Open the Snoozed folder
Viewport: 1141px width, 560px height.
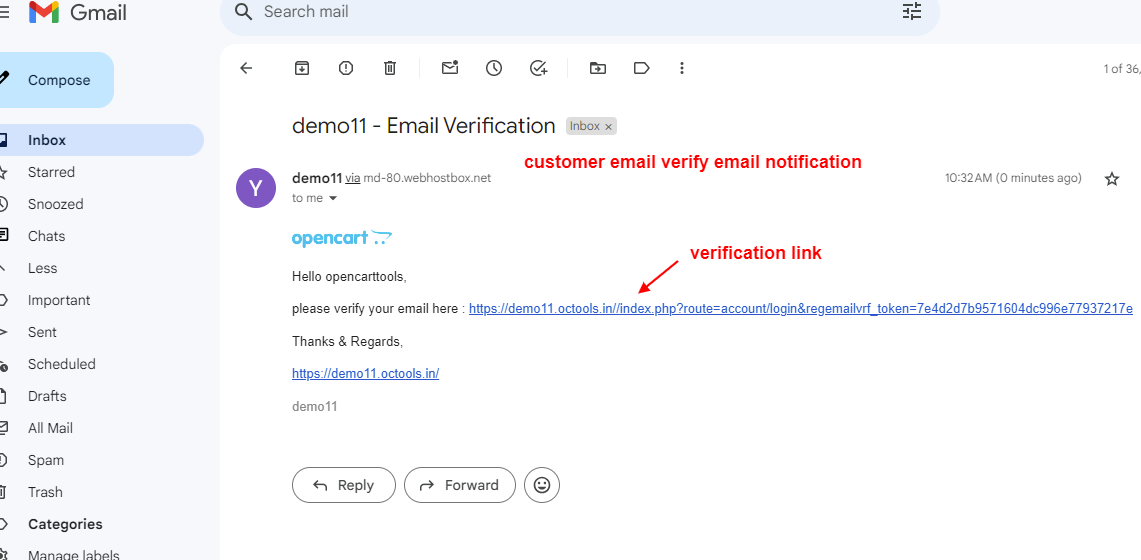click(x=55, y=204)
